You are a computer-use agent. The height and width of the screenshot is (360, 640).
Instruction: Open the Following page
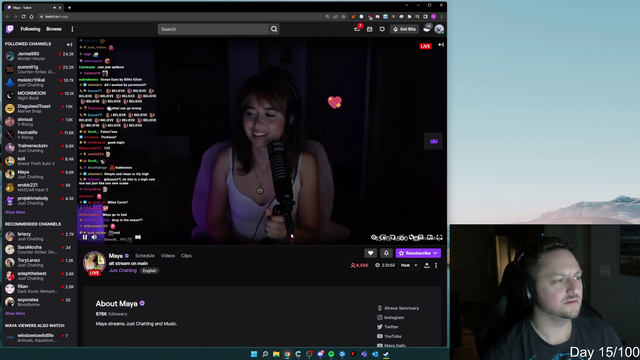[x=31, y=29]
